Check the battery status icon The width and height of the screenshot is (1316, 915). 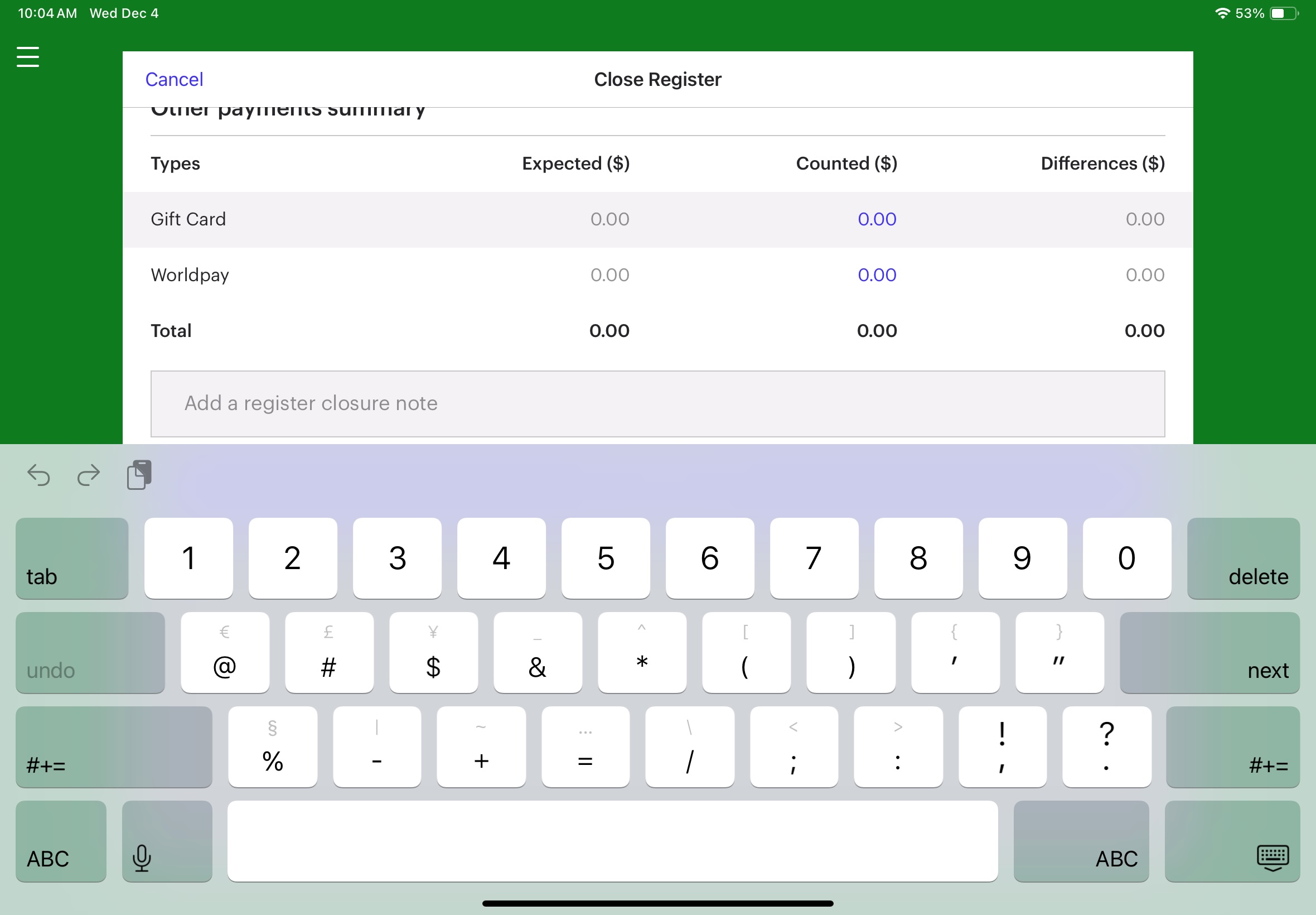pyautogui.click(x=1284, y=13)
